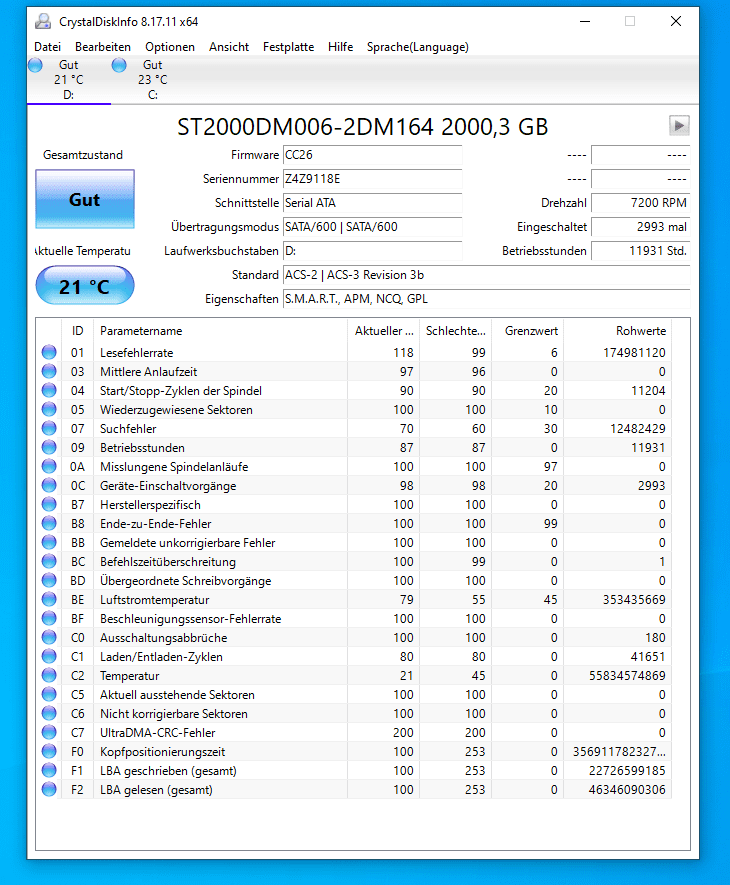
Task: Click the 21 °C temperature button
Action: 85,286
